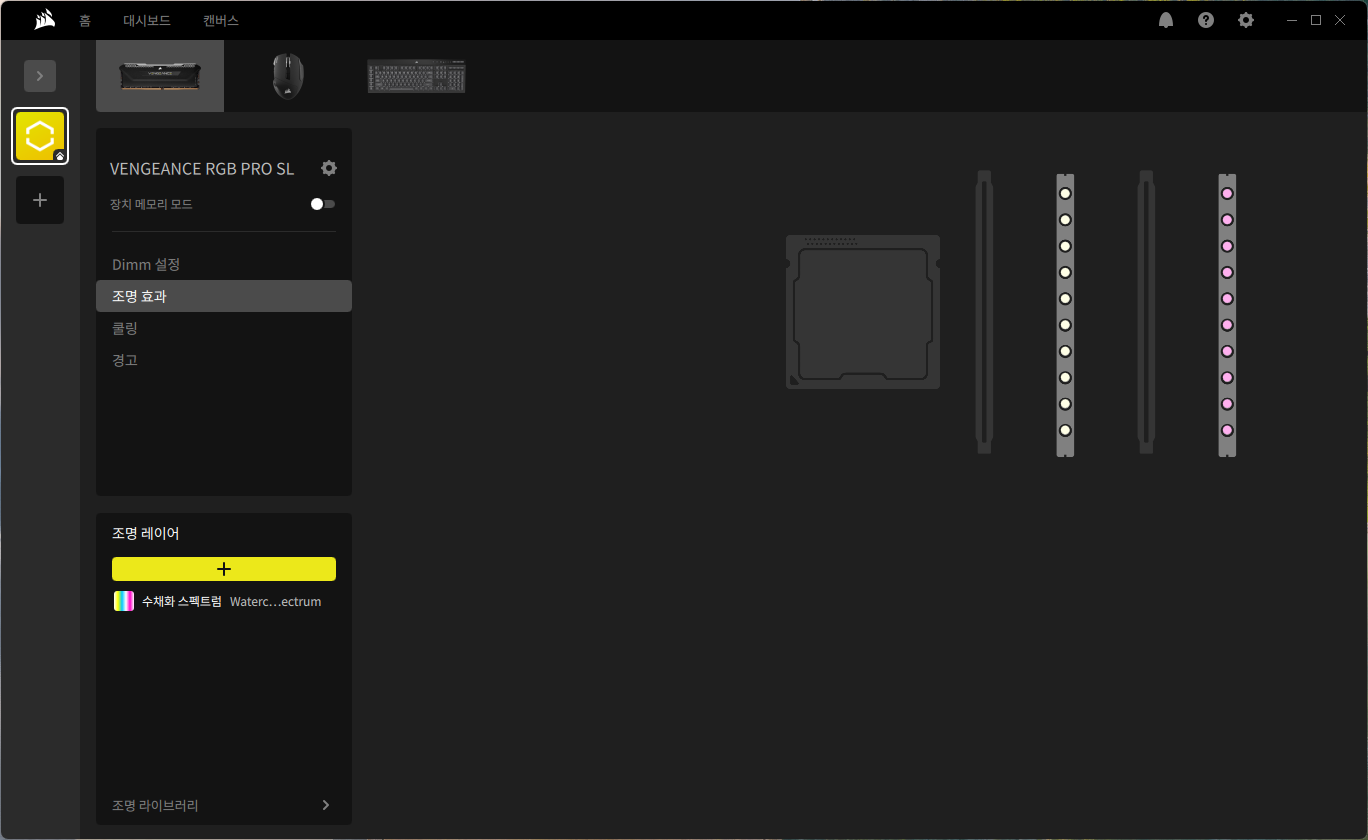Screen dimensions: 1368x840
Task: Add lighting layer with yellow plus button
Action: coord(224,569)
